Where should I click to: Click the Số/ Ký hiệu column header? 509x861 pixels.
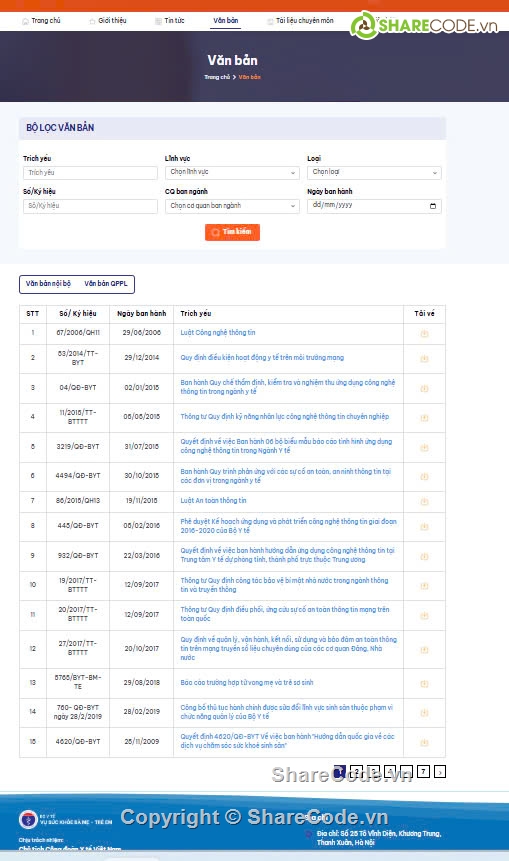click(x=78, y=314)
